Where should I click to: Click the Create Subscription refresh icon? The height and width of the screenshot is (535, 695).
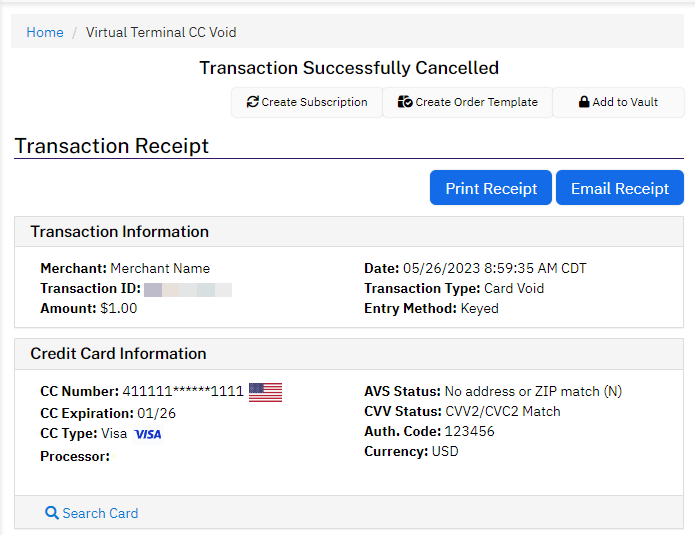(x=253, y=102)
